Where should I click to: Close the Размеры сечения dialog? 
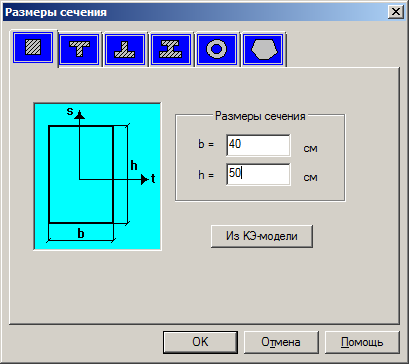coord(396,12)
